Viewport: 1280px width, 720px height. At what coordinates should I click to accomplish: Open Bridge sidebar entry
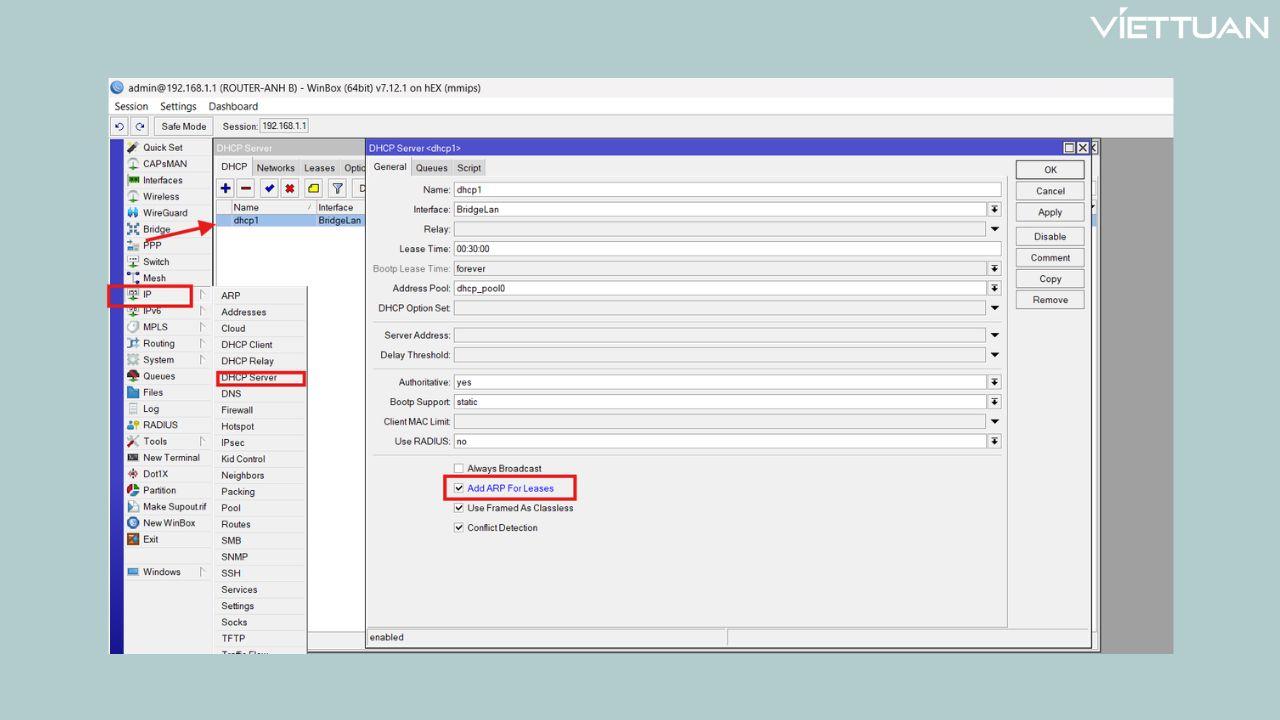coord(156,229)
